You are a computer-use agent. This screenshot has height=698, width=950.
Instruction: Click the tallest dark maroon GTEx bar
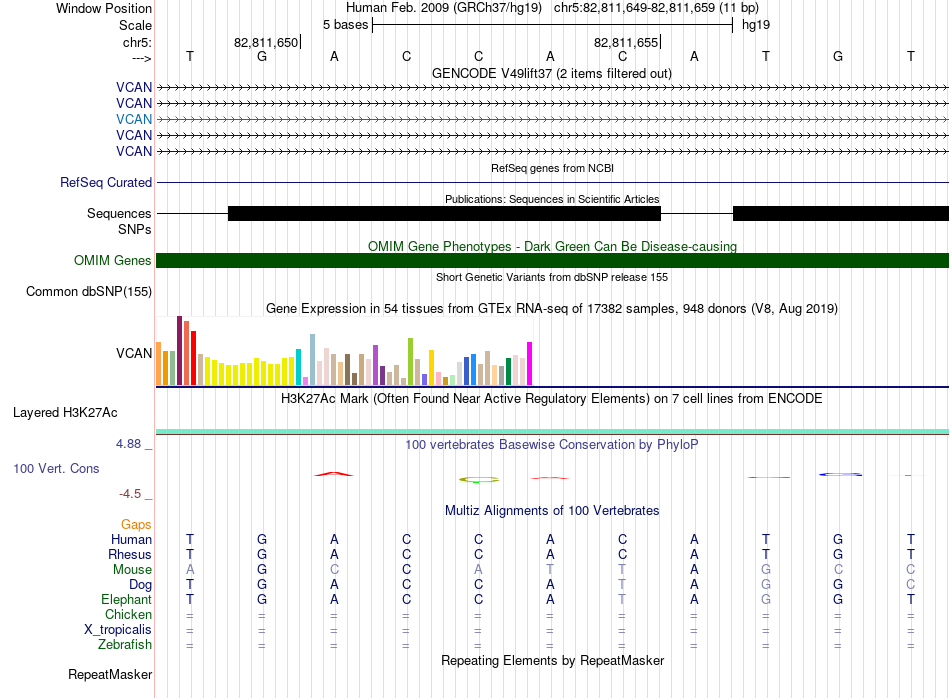[179, 350]
